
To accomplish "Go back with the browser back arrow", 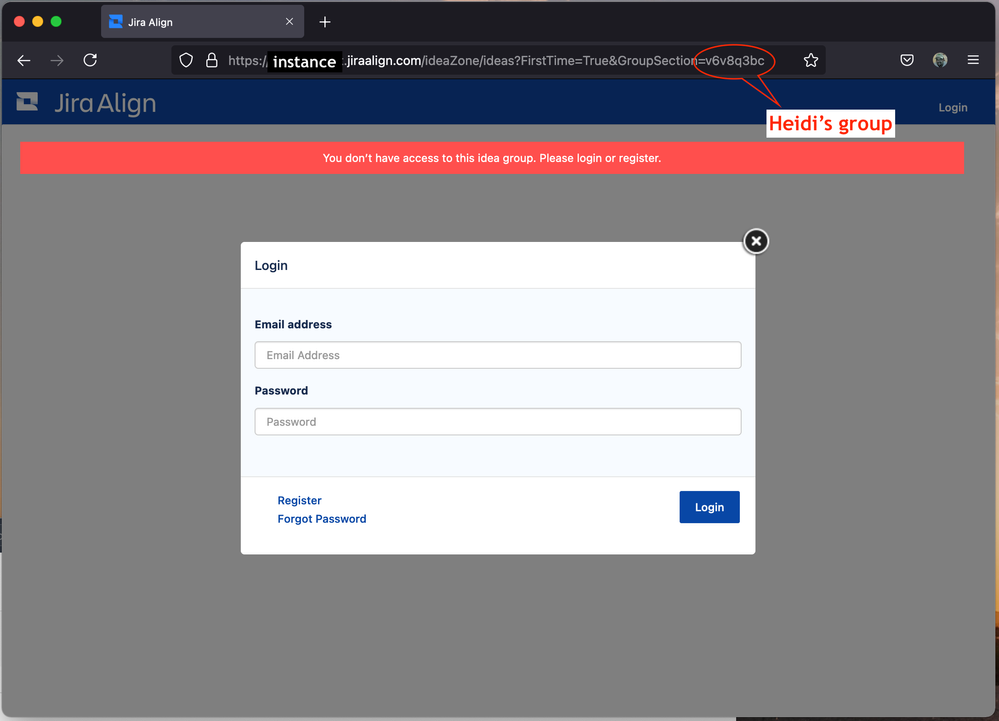I will (24, 61).
